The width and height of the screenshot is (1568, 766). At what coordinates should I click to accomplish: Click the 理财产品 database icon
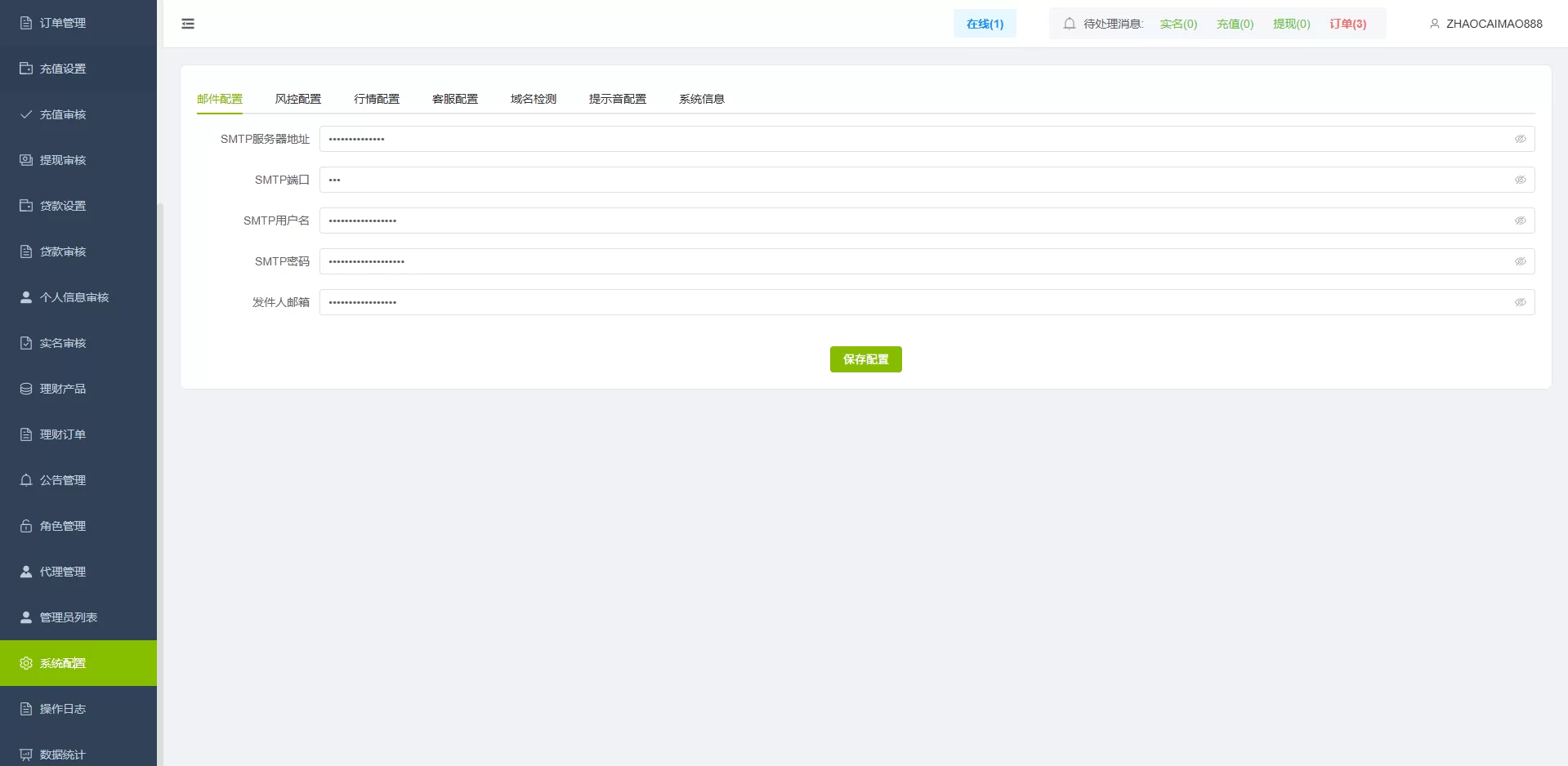tap(26, 389)
